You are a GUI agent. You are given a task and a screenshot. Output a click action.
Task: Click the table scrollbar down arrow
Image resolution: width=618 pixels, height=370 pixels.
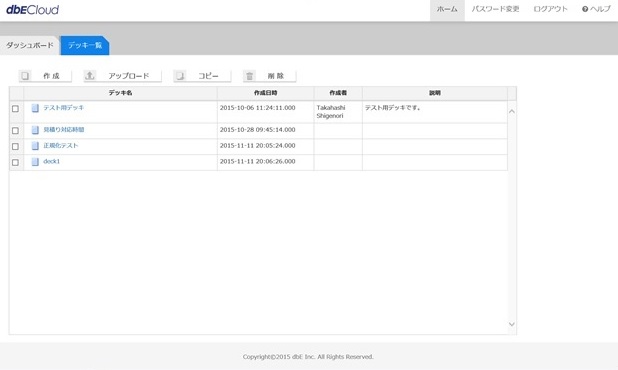[x=512, y=324]
